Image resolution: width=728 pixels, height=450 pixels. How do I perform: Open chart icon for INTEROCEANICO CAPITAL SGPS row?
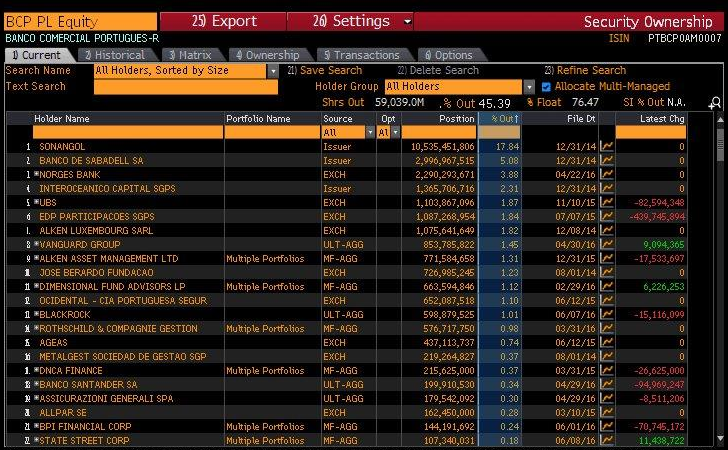tap(606, 188)
